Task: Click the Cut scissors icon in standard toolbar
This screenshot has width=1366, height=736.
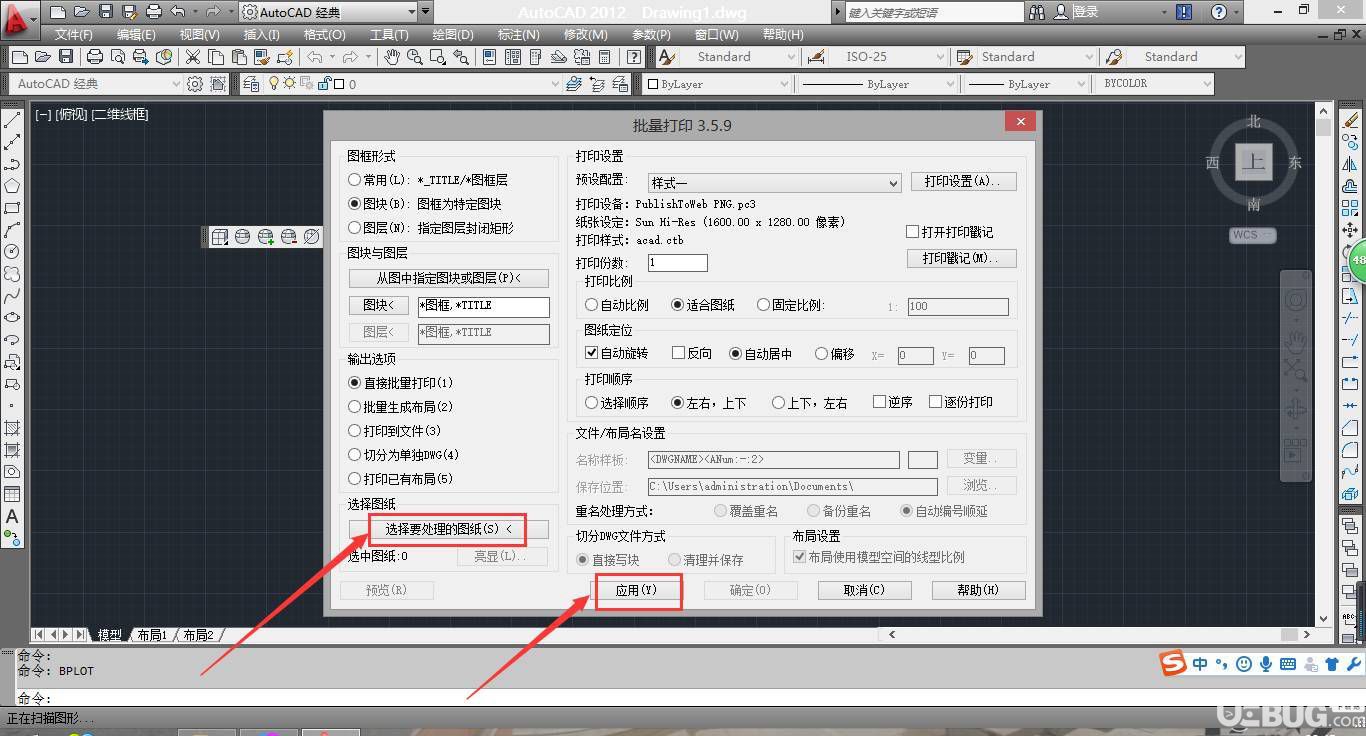Action: pos(193,57)
